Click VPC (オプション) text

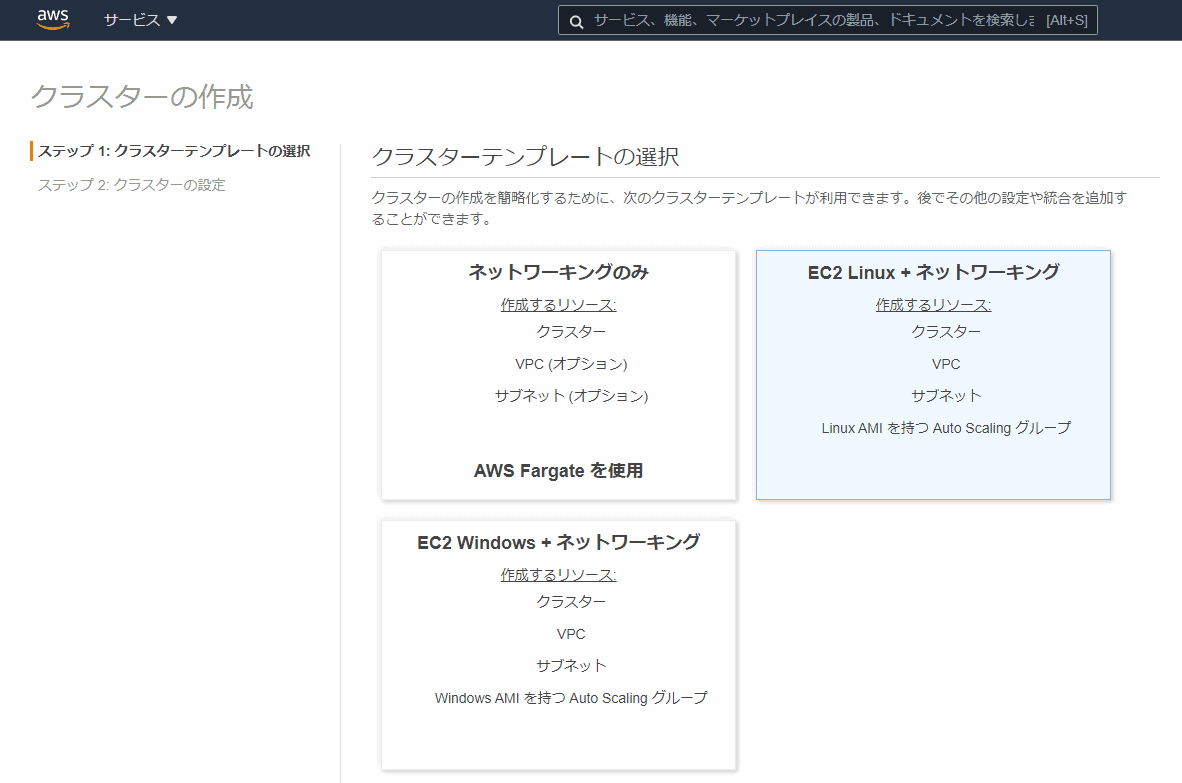click(571, 364)
